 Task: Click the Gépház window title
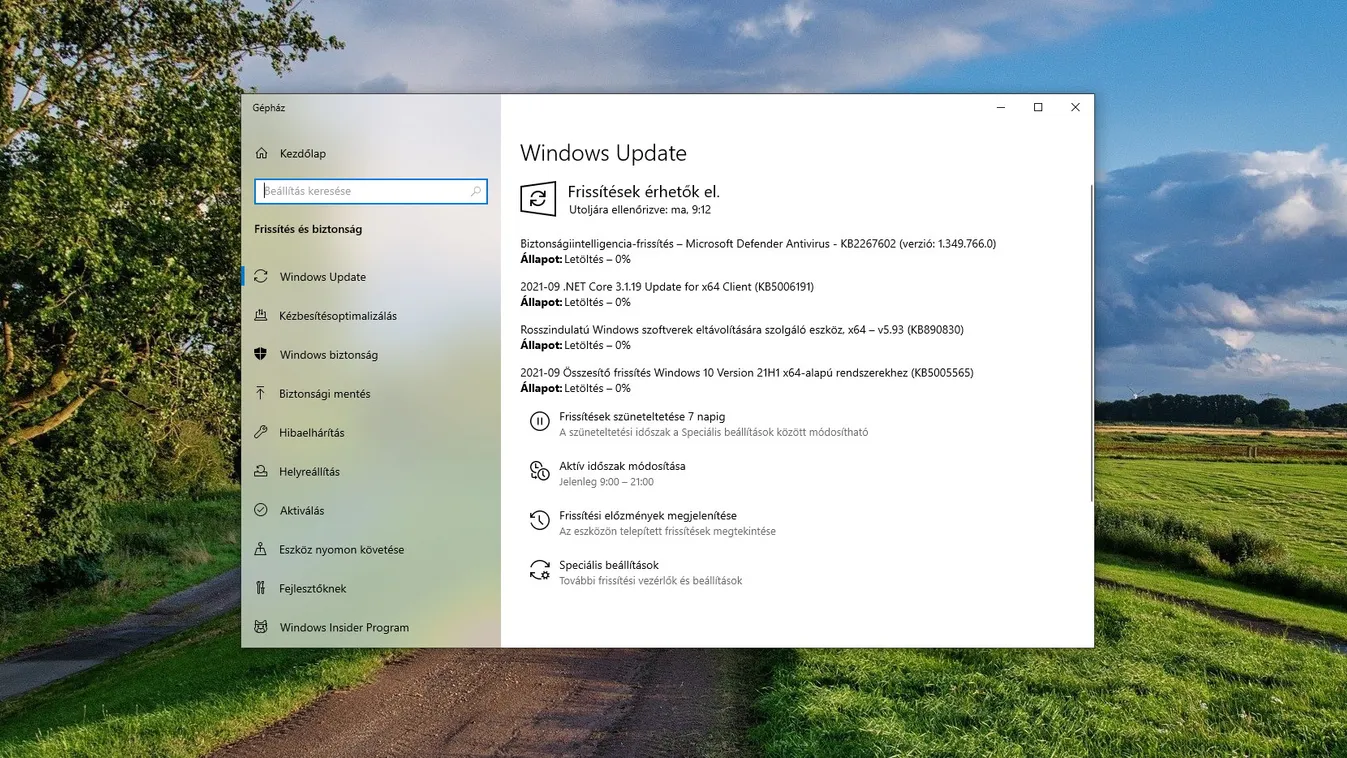[268, 108]
